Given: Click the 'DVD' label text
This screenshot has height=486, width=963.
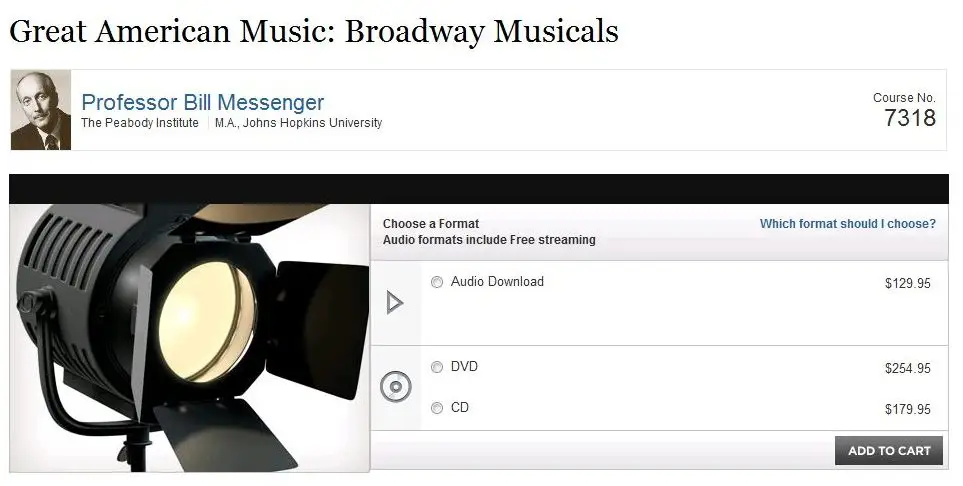Looking at the screenshot, I should pos(464,366).
